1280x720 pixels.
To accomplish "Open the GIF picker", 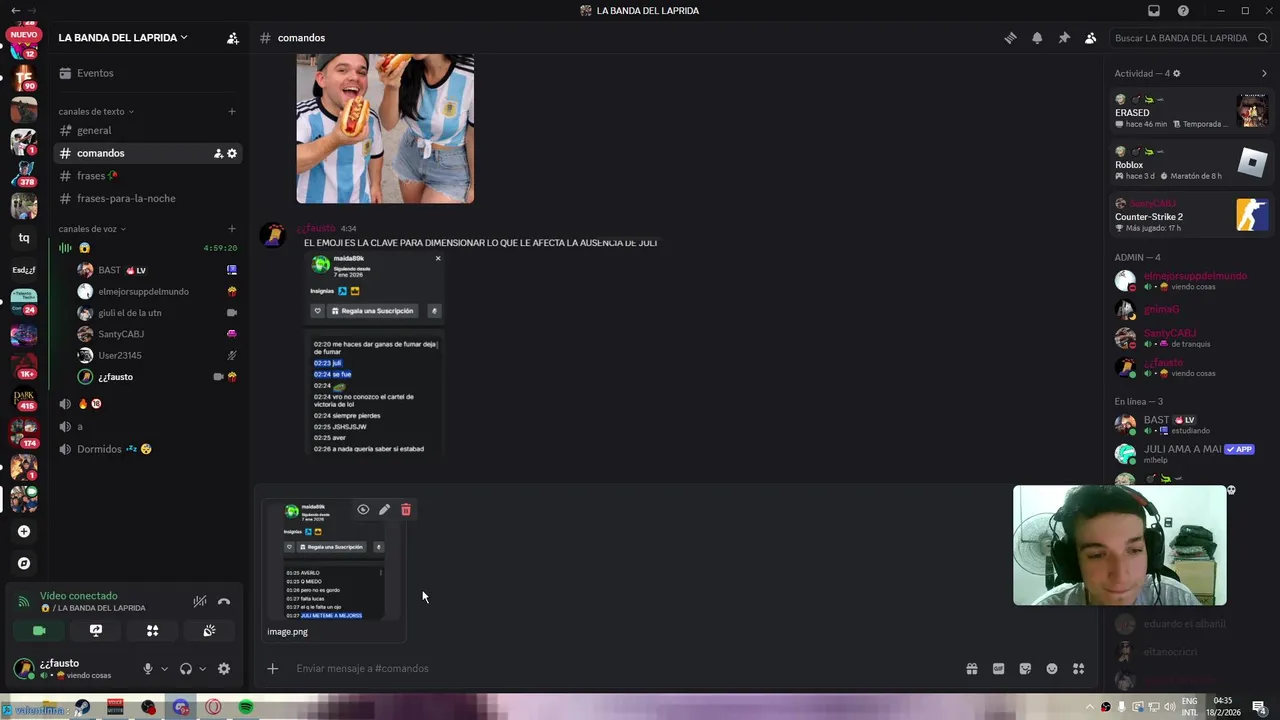I will click(998, 669).
